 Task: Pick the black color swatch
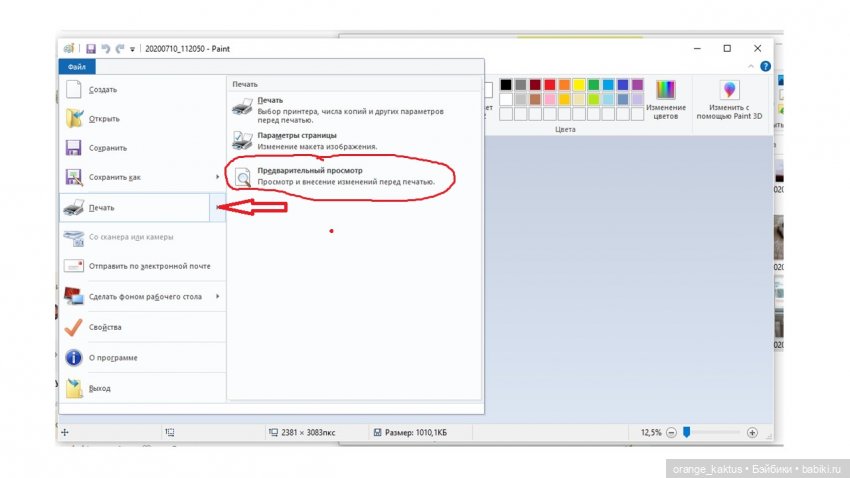506,85
